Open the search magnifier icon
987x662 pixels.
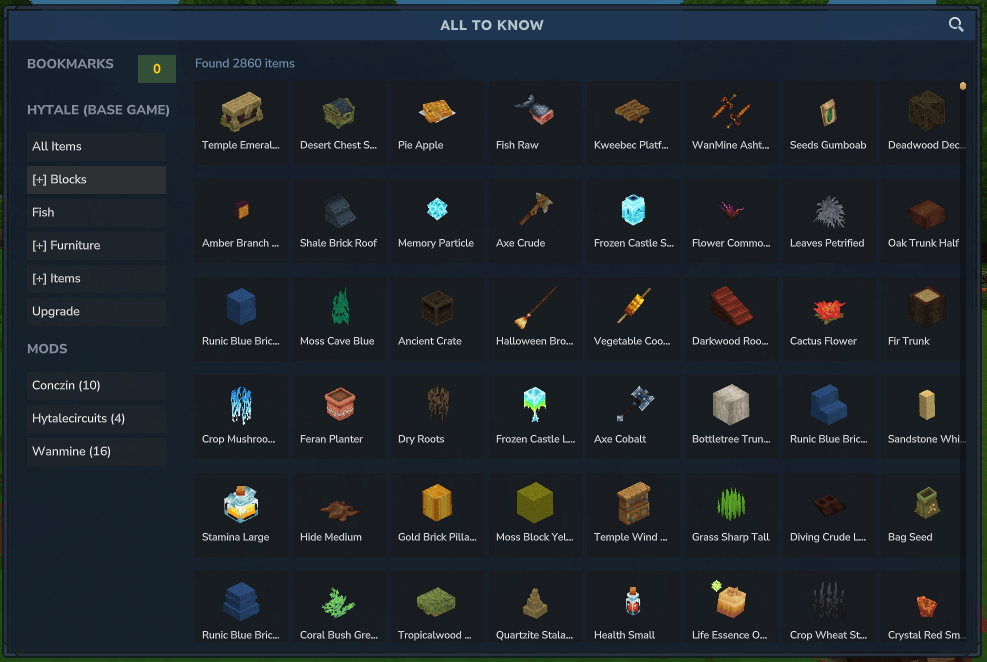[x=956, y=25]
